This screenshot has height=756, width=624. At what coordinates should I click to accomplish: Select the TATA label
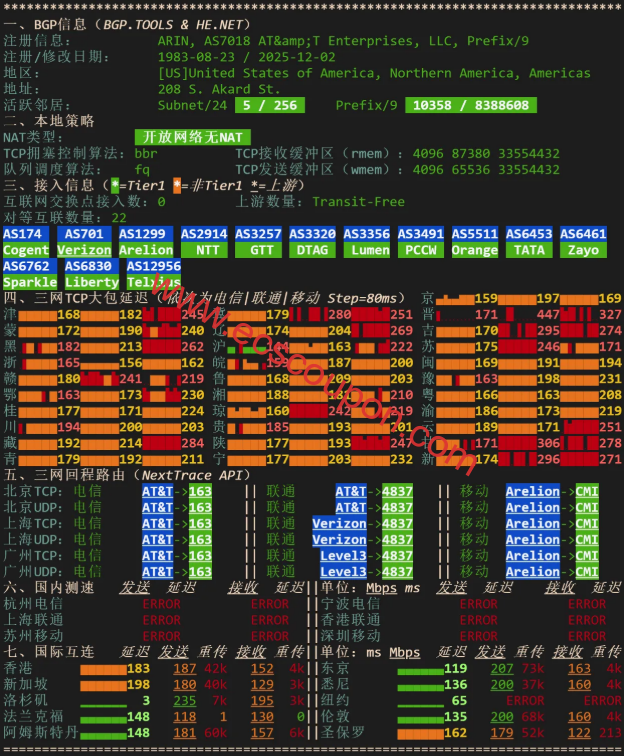click(529, 250)
